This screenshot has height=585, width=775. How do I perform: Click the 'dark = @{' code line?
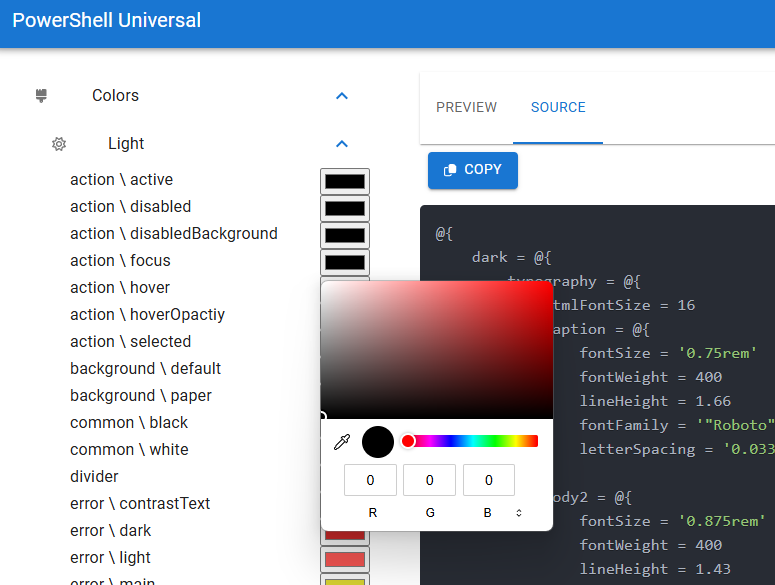(x=512, y=257)
